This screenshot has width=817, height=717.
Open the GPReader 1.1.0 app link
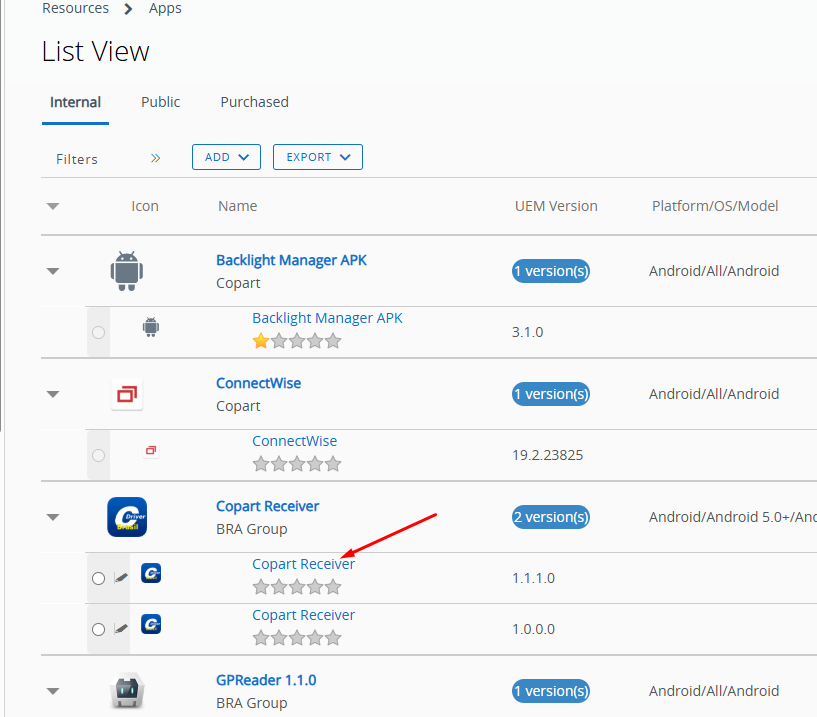coord(266,680)
